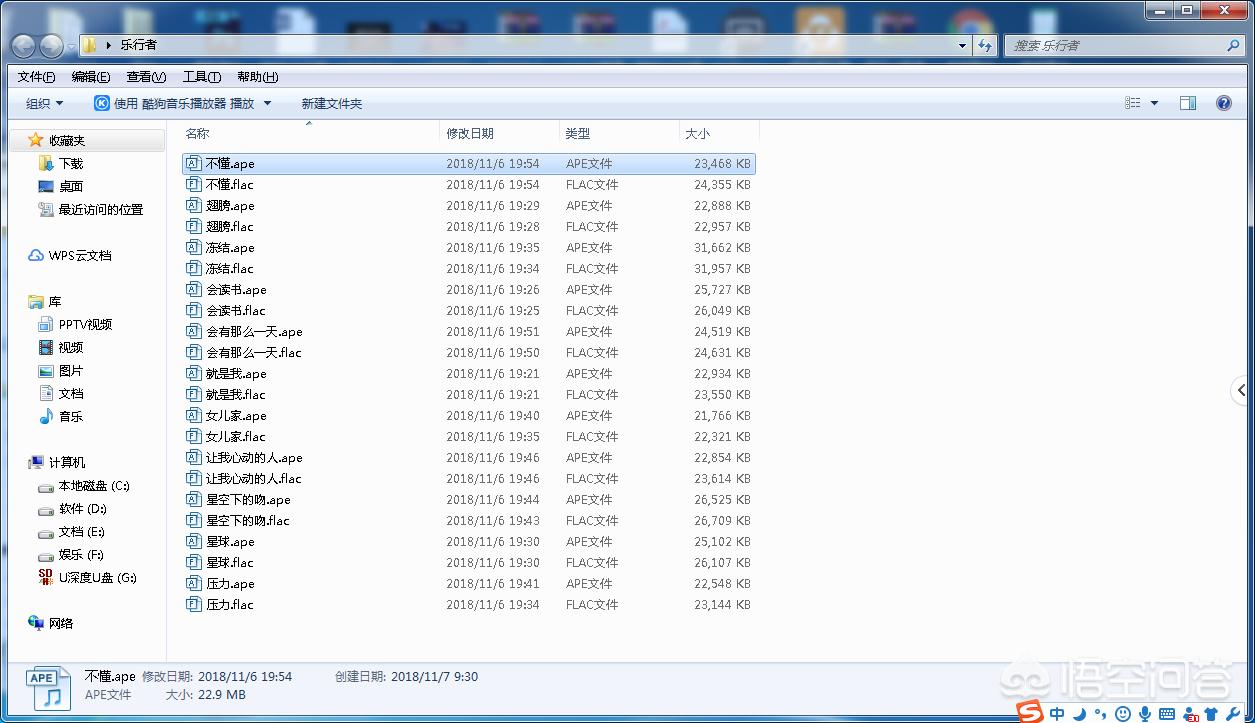Click the WPS云文档 cloud icon

click(x=36, y=256)
